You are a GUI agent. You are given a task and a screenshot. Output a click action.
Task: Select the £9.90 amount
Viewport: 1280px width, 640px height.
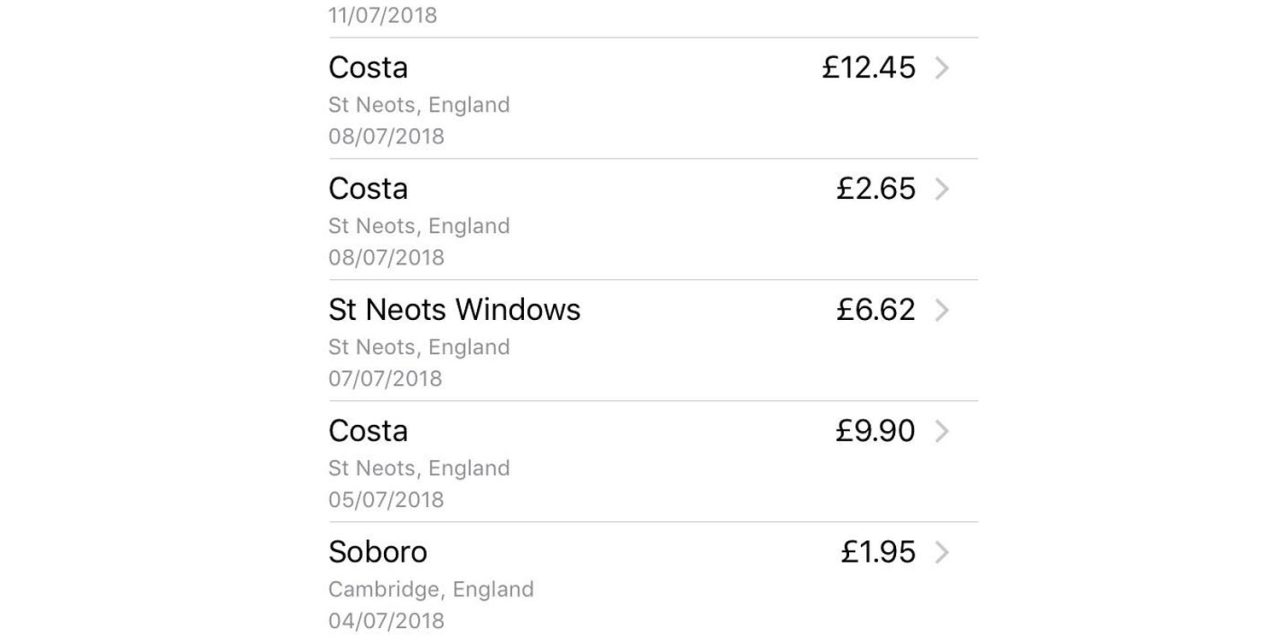pos(875,431)
